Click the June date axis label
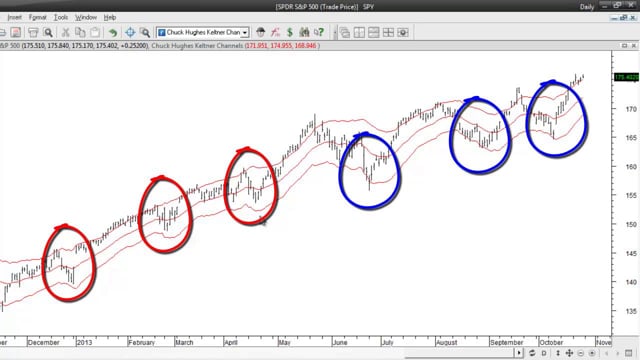 (340, 342)
